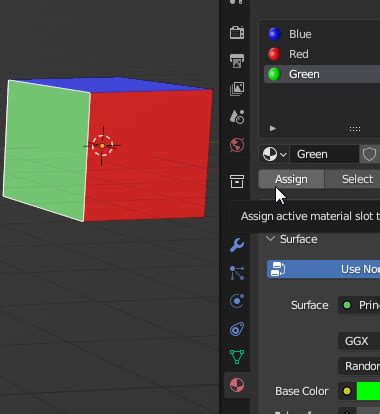380x414 pixels.
Task: Expand the material slot list options triangle
Action: pyautogui.click(x=273, y=128)
